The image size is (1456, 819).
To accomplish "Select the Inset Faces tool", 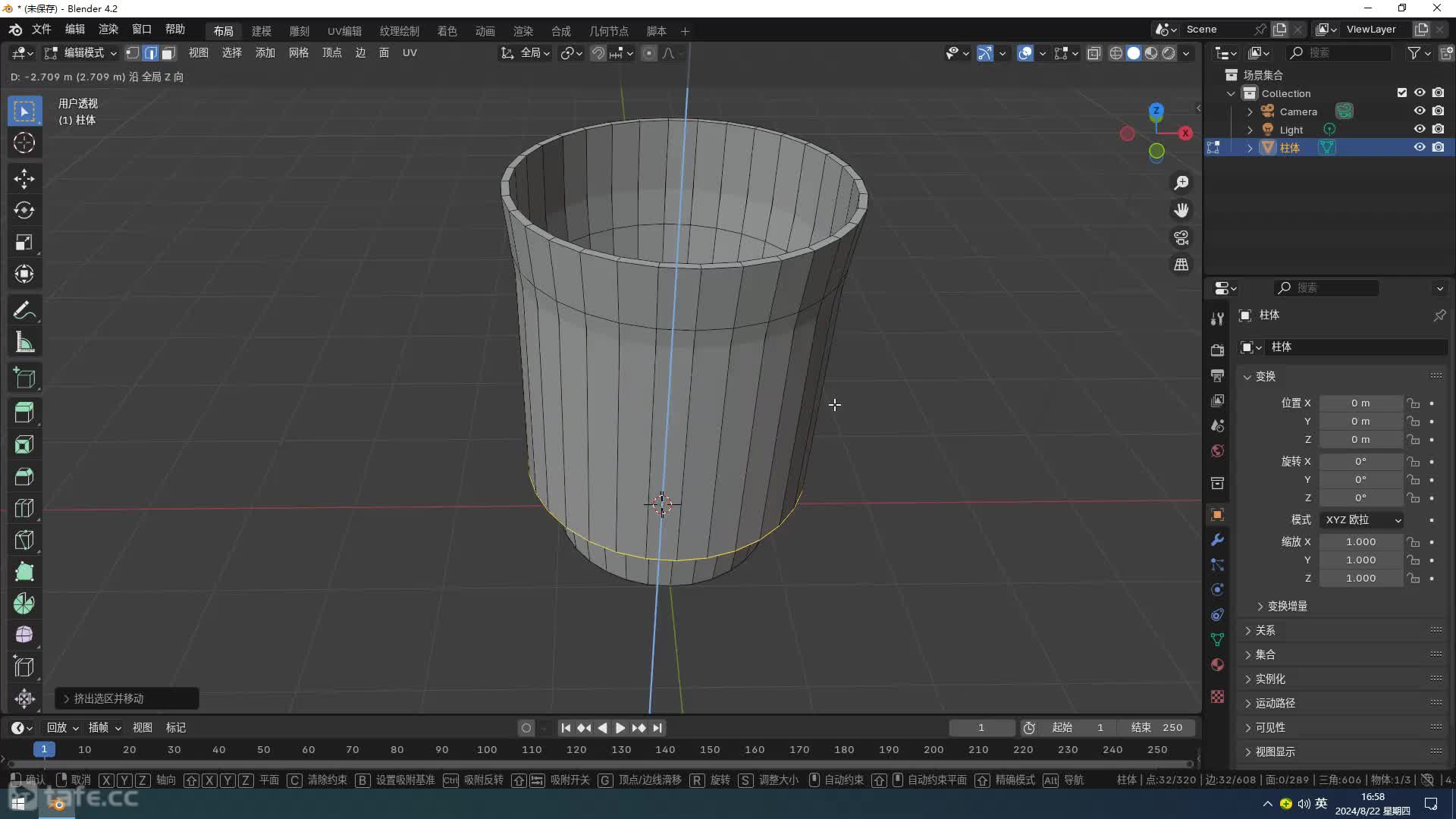I will (x=24, y=445).
